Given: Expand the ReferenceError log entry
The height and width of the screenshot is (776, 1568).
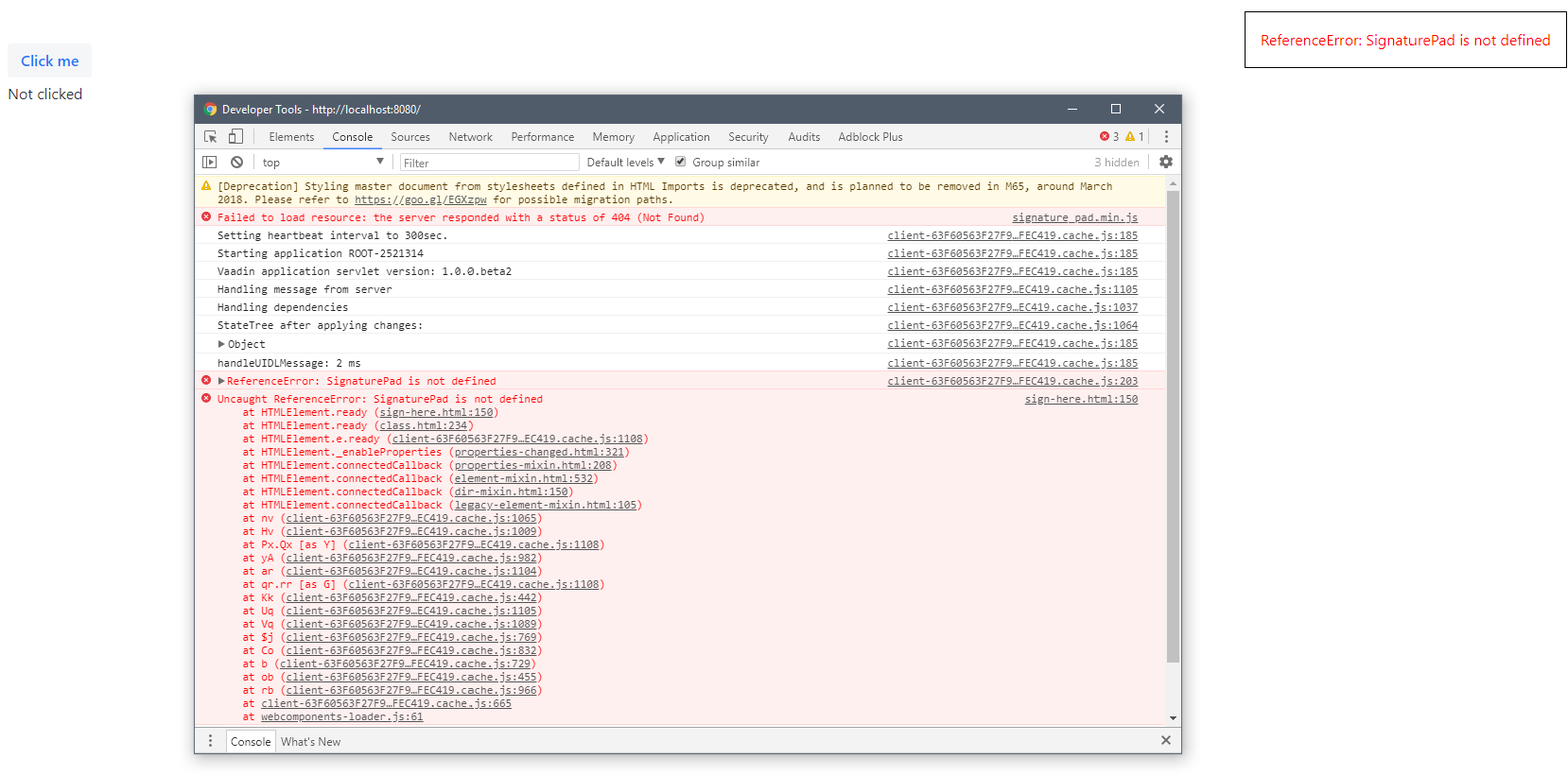Looking at the screenshot, I should tap(221, 381).
